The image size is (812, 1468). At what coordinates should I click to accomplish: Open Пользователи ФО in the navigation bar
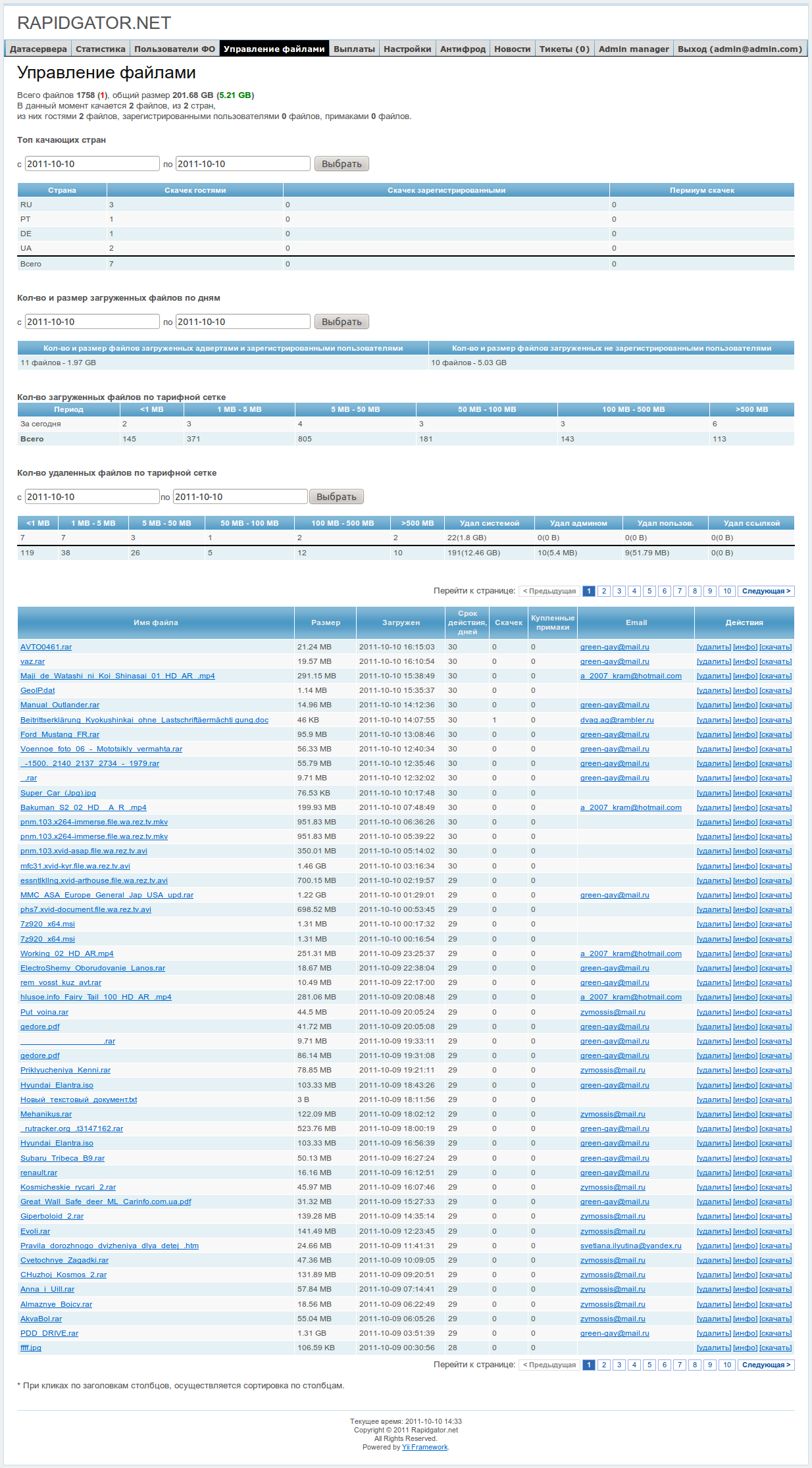(175, 49)
